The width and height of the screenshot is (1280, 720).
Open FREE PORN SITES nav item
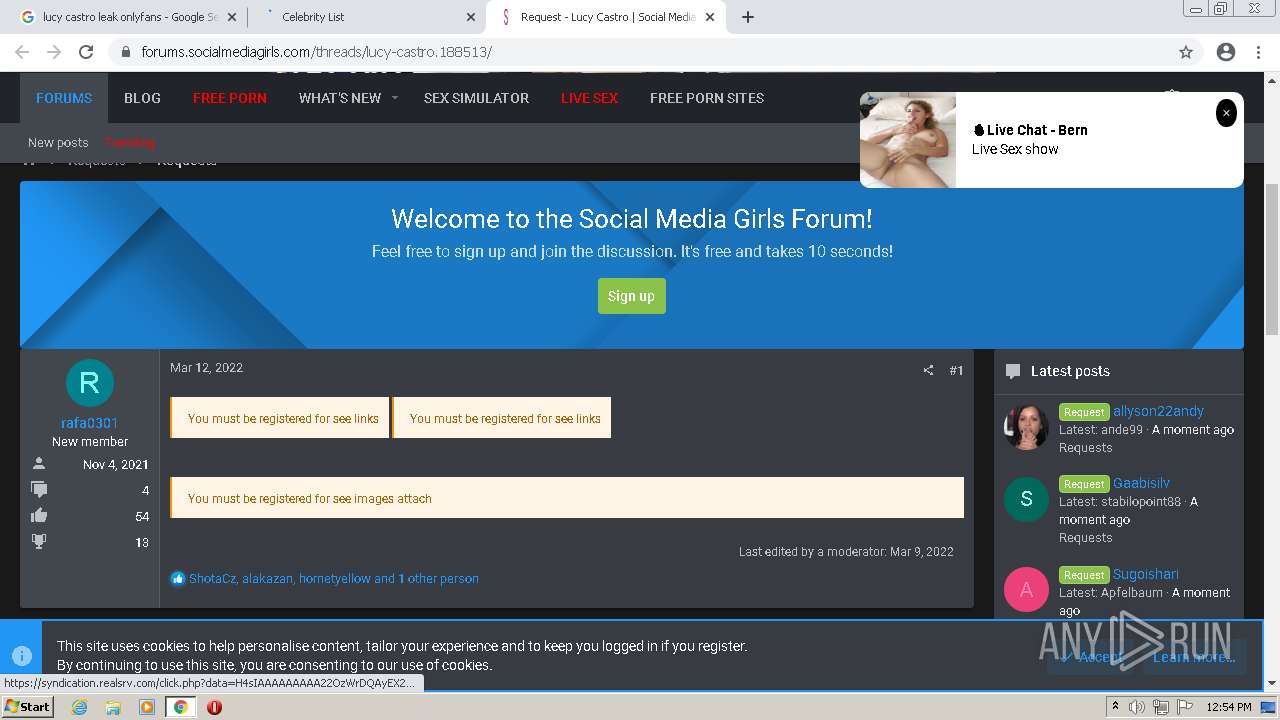[707, 98]
